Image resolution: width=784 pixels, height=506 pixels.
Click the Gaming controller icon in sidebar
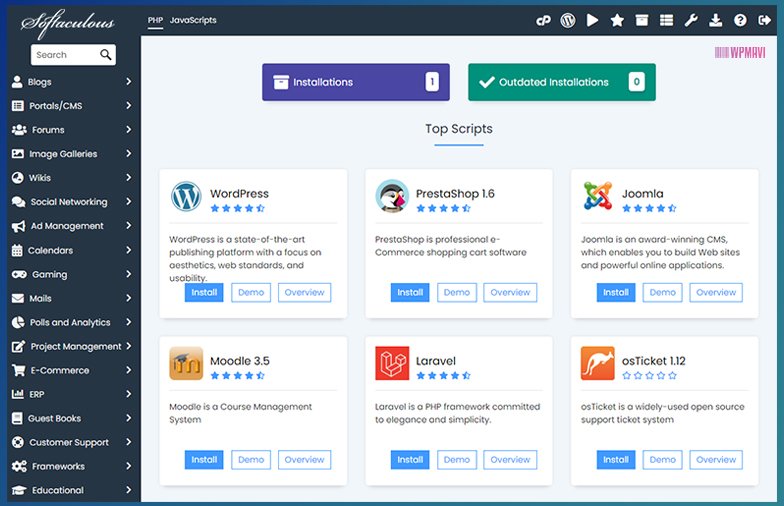(19, 274)
